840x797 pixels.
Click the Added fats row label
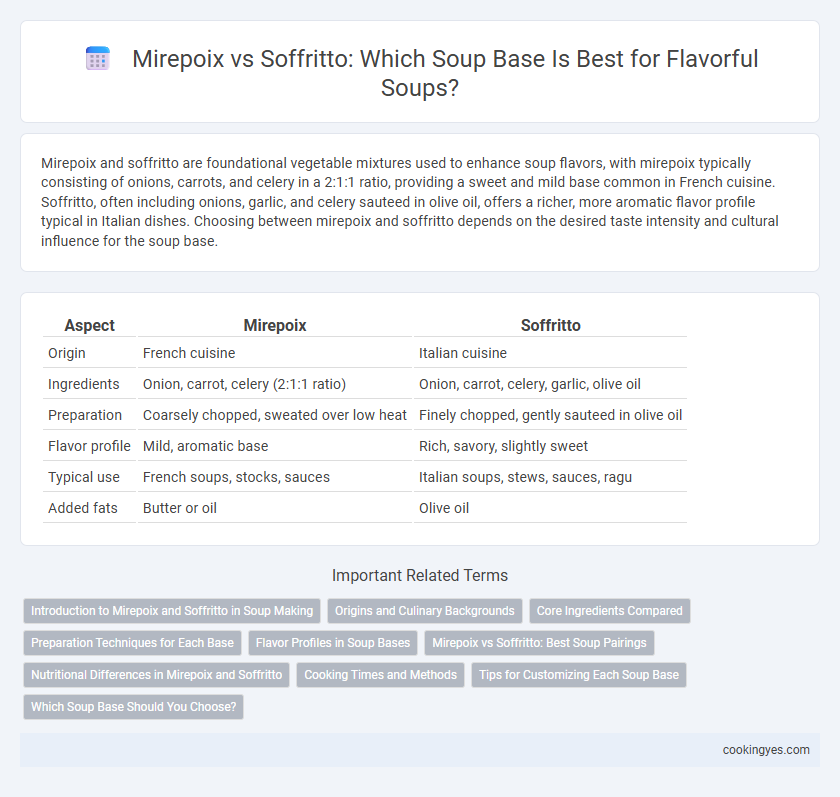(x=82, y=508)
